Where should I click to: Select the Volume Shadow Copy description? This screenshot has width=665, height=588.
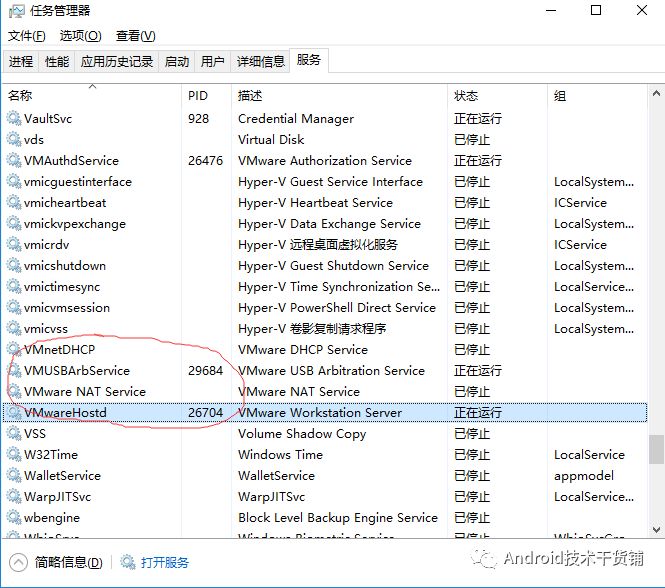tap(302, 434)
